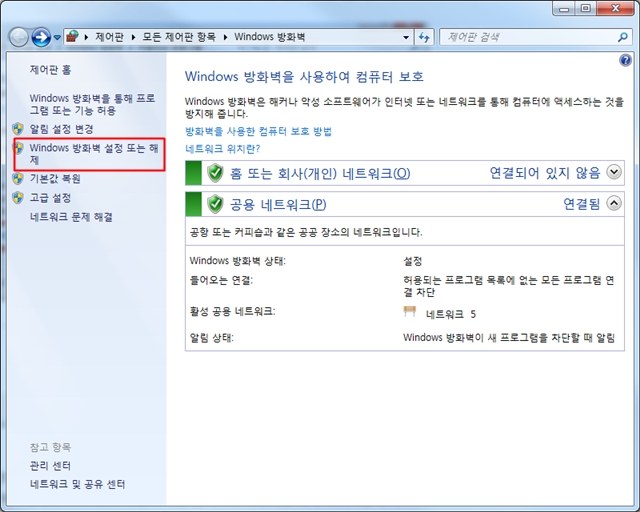640x512 pixels.
Task: Open 네트워크 위치란? help link
Action: [x=222, y=149]
